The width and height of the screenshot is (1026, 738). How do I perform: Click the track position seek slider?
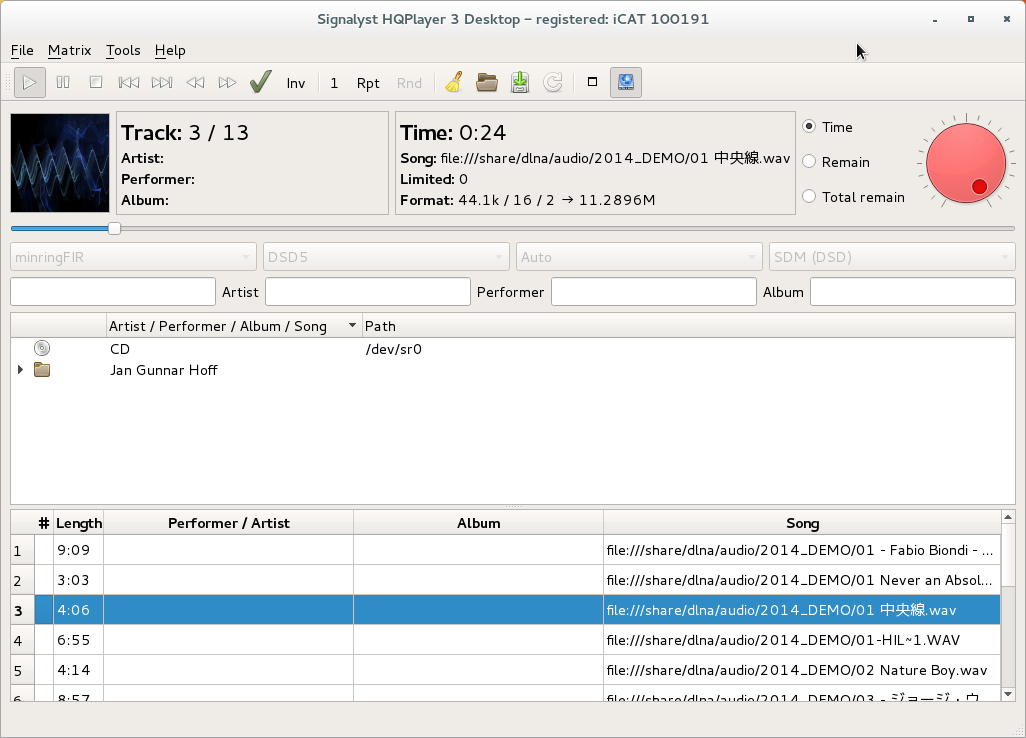pos(512,228)
